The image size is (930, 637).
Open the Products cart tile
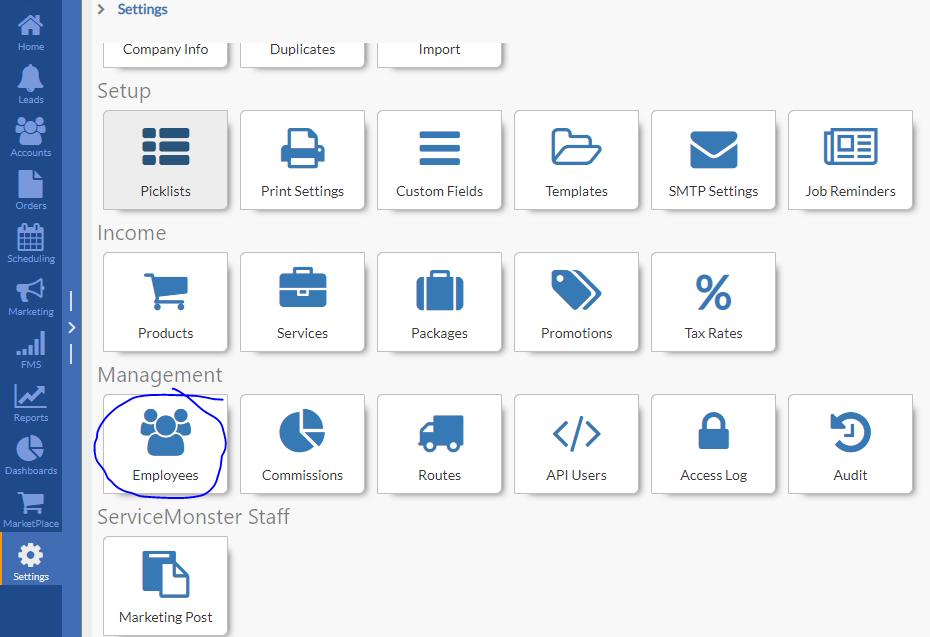tap(165, 301)
